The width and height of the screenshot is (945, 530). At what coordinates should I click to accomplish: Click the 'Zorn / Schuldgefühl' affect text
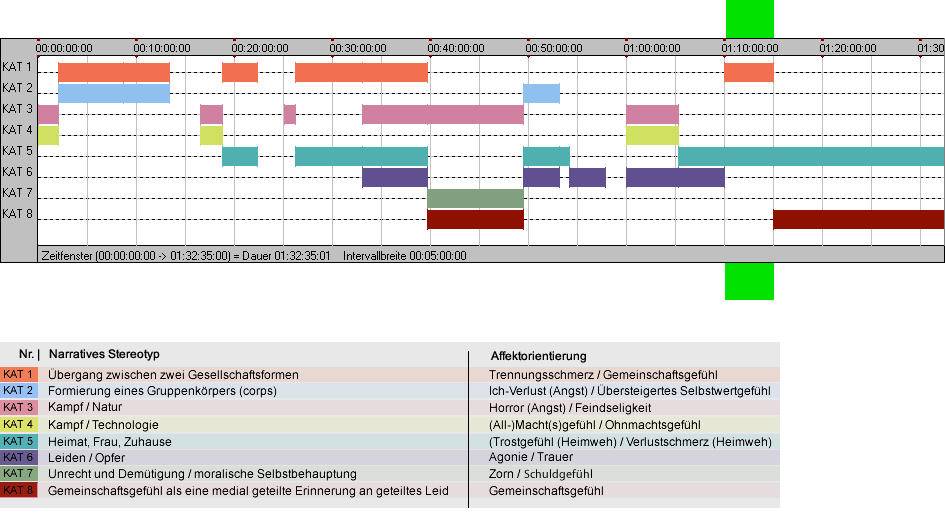click(541, 474)
